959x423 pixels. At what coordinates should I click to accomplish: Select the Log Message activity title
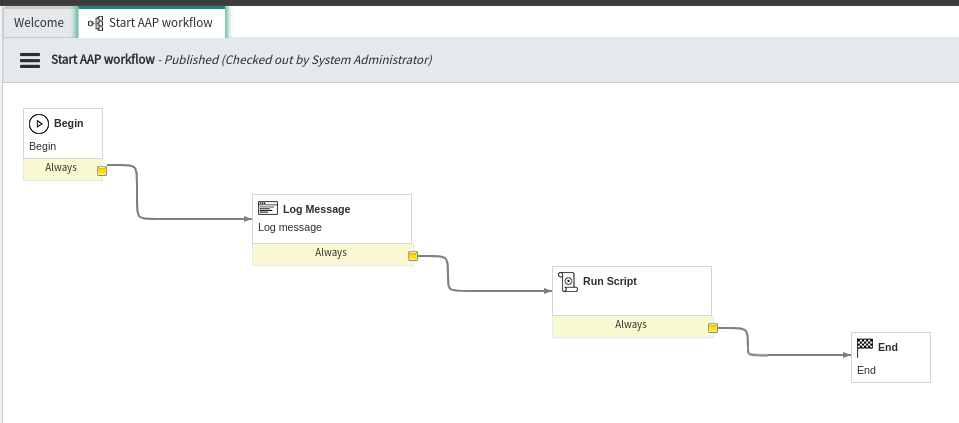click(316, 209)
